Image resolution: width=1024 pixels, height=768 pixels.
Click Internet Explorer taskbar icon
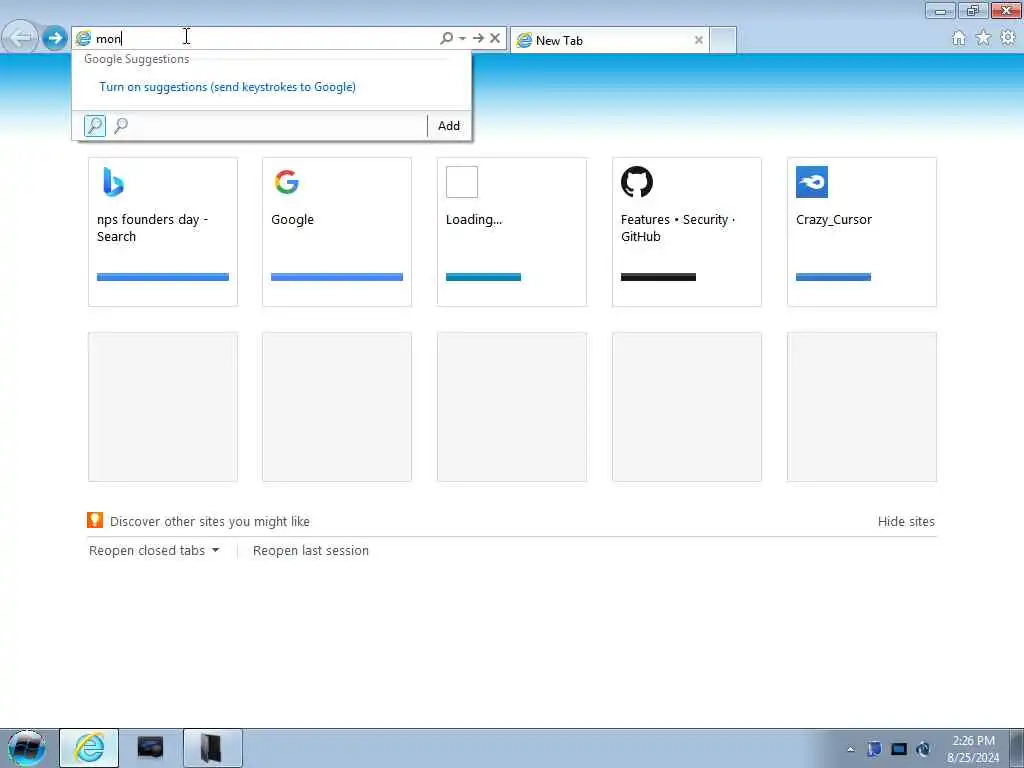(89, 748)
